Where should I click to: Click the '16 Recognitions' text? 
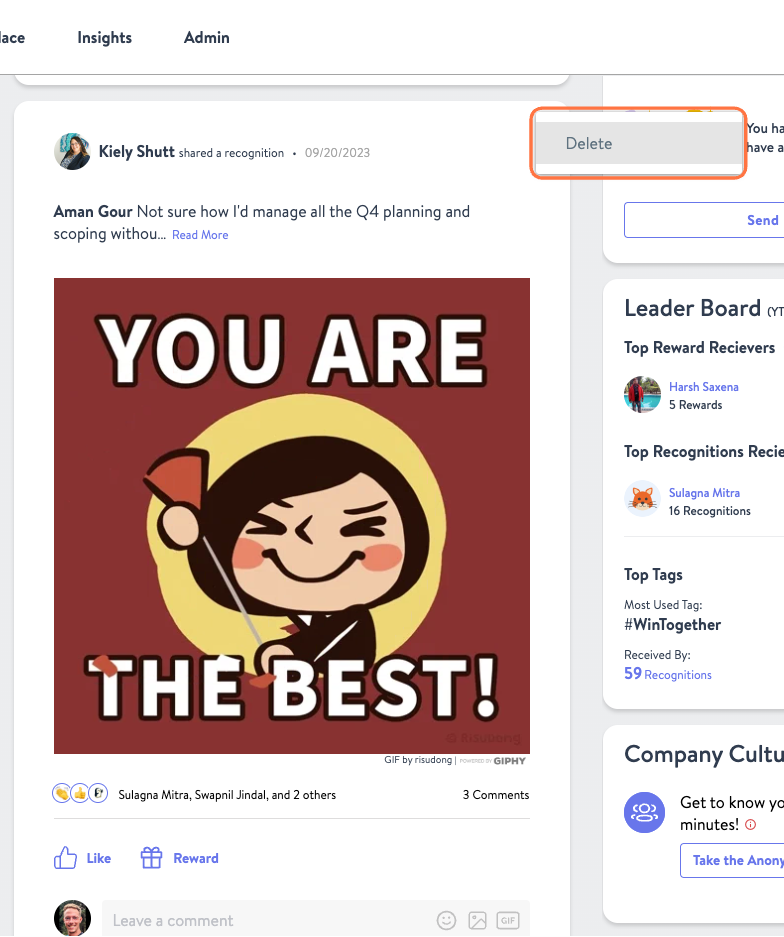click(710, 511)
